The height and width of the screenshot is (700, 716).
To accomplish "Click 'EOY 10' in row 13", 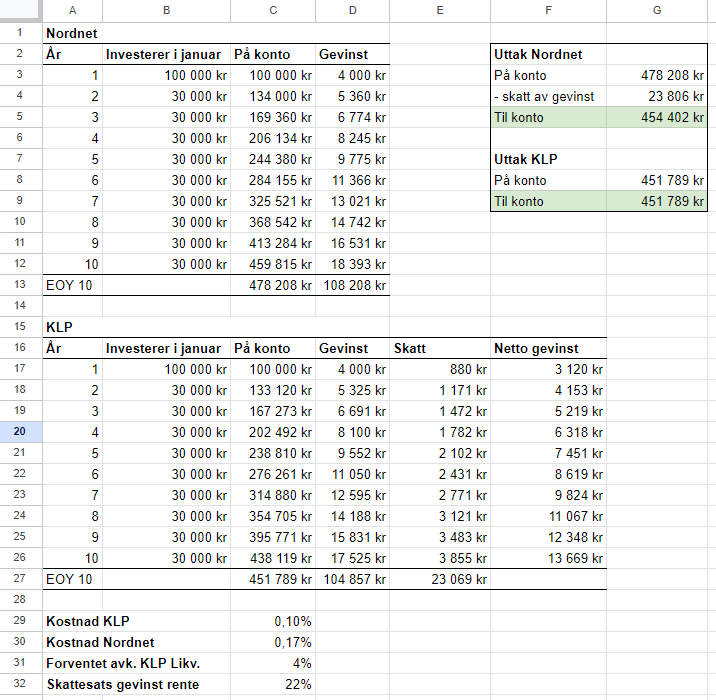I will (73, 285).
